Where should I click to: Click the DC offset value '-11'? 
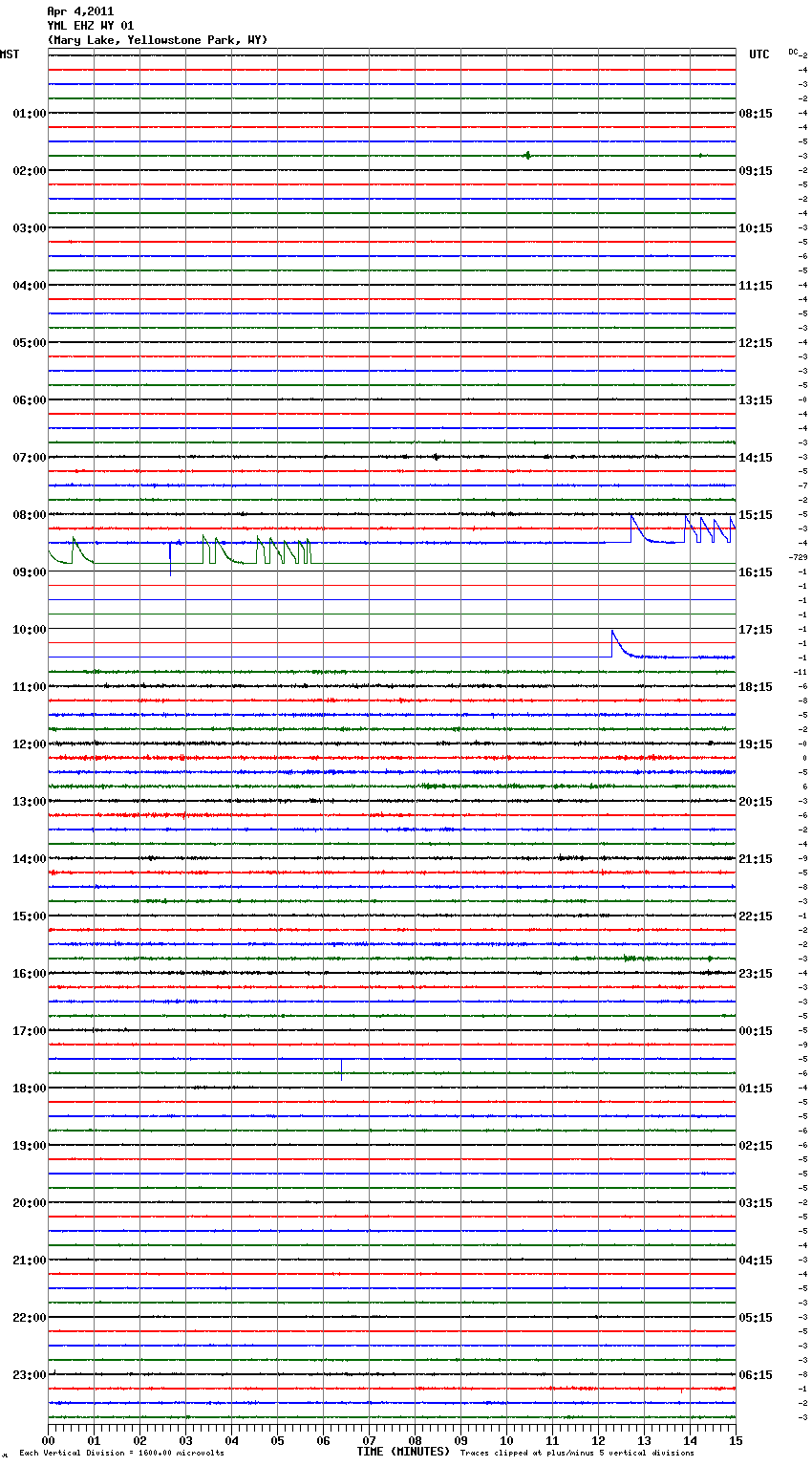tap(801, 672)
